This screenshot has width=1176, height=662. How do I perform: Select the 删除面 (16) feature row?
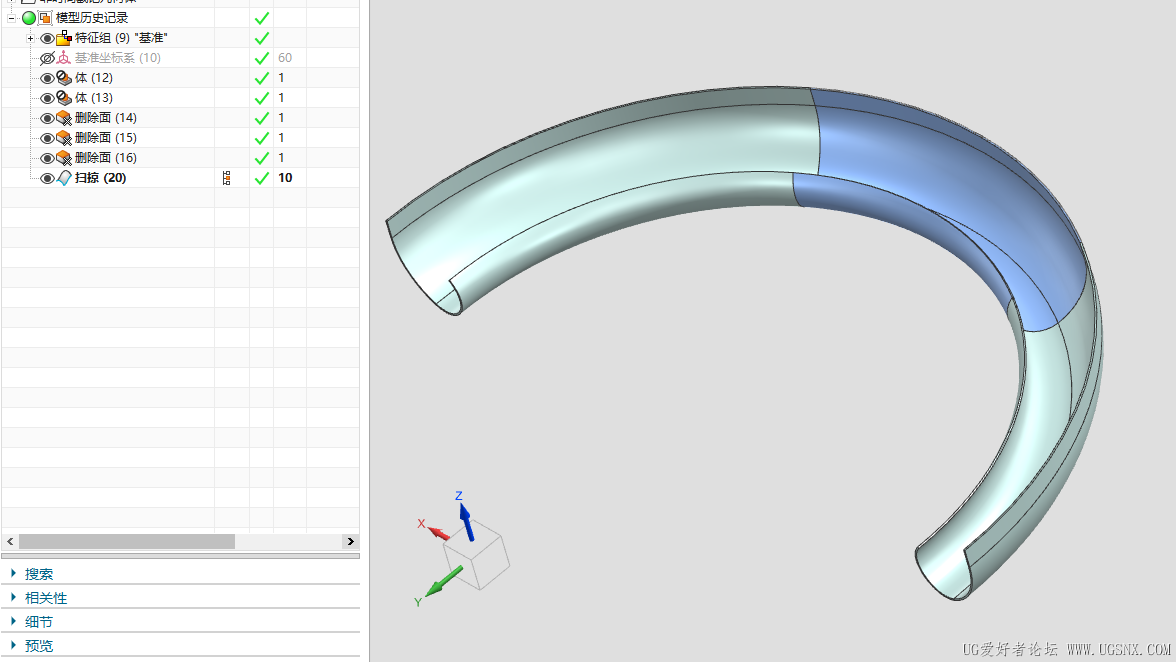tap(181, 158)
